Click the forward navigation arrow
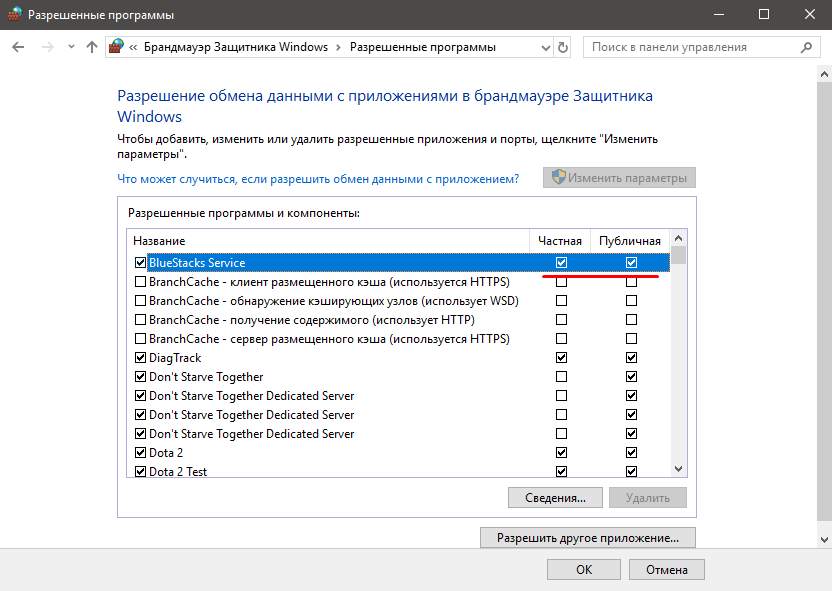 pos(48,47)
